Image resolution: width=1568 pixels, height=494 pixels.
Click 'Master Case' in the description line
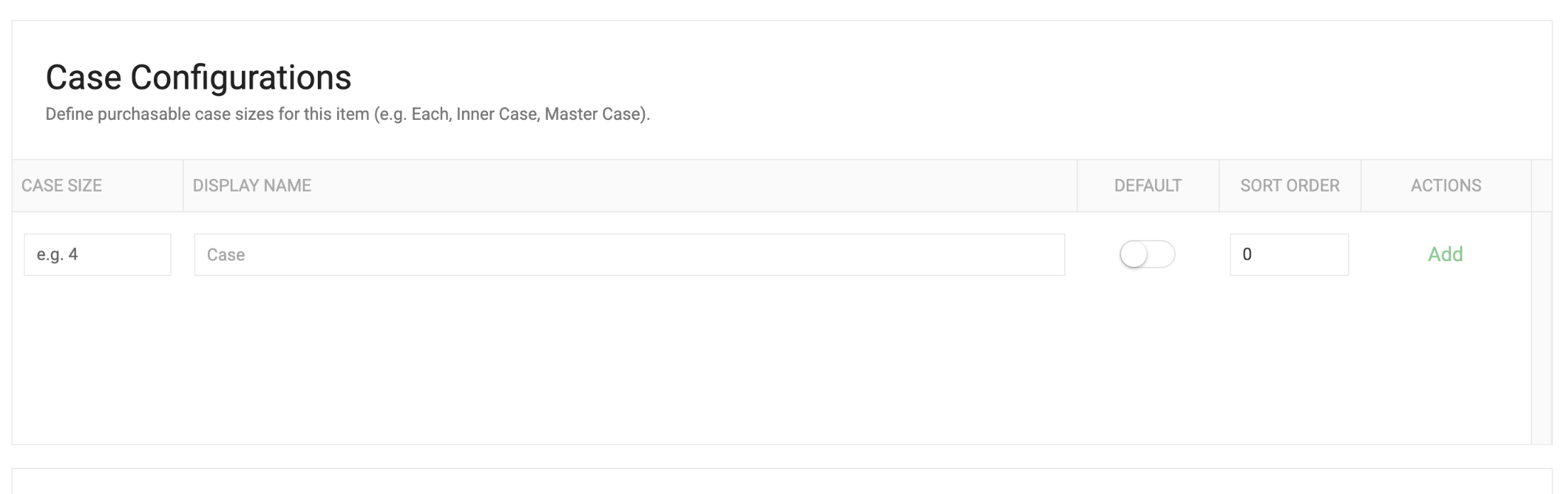(x=593, y=114)
